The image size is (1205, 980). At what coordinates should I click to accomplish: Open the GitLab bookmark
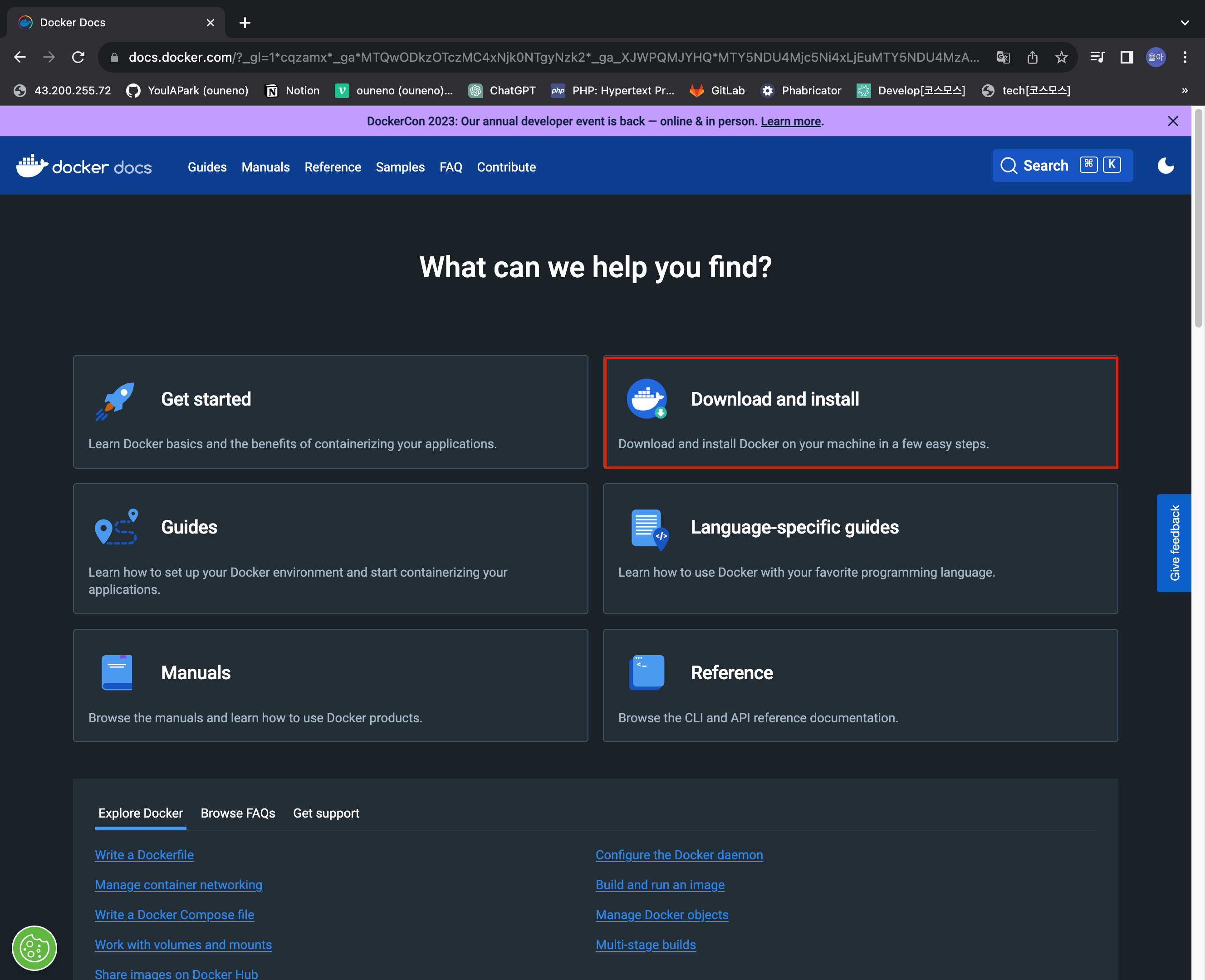(717, 90)
